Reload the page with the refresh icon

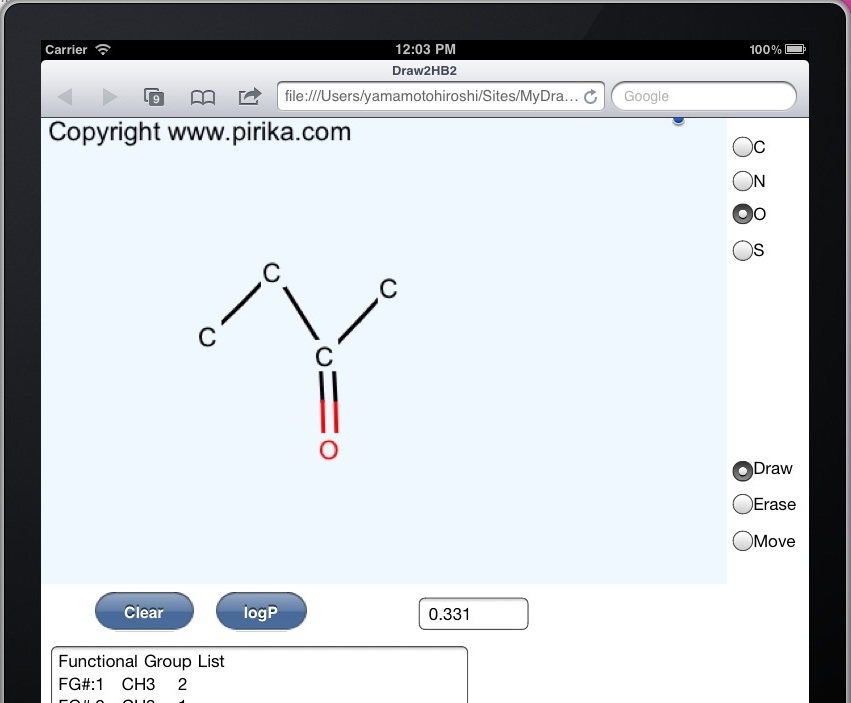point(590,97)
